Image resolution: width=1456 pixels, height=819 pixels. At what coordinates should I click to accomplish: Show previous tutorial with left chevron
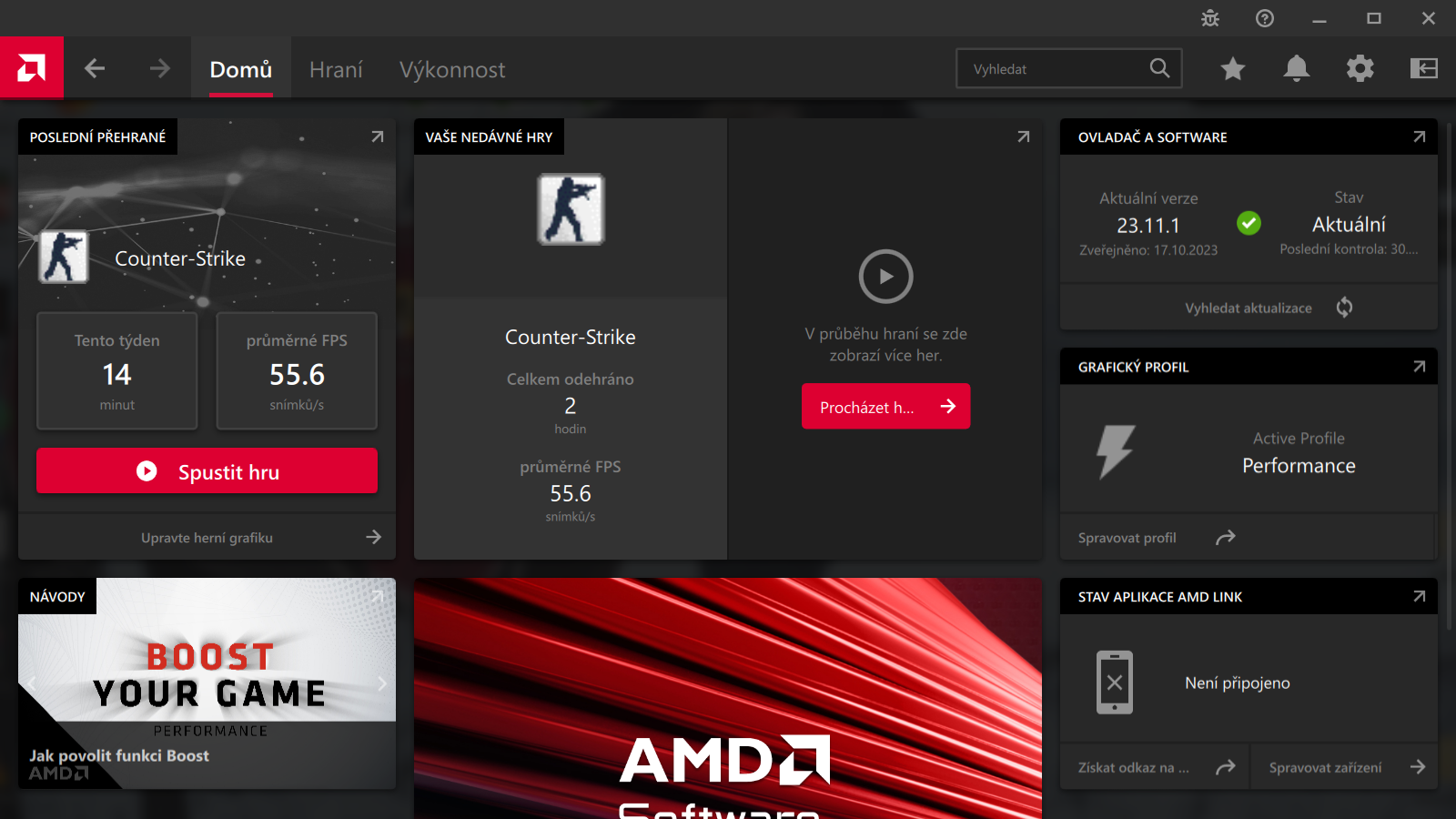[x=32, y=682]
